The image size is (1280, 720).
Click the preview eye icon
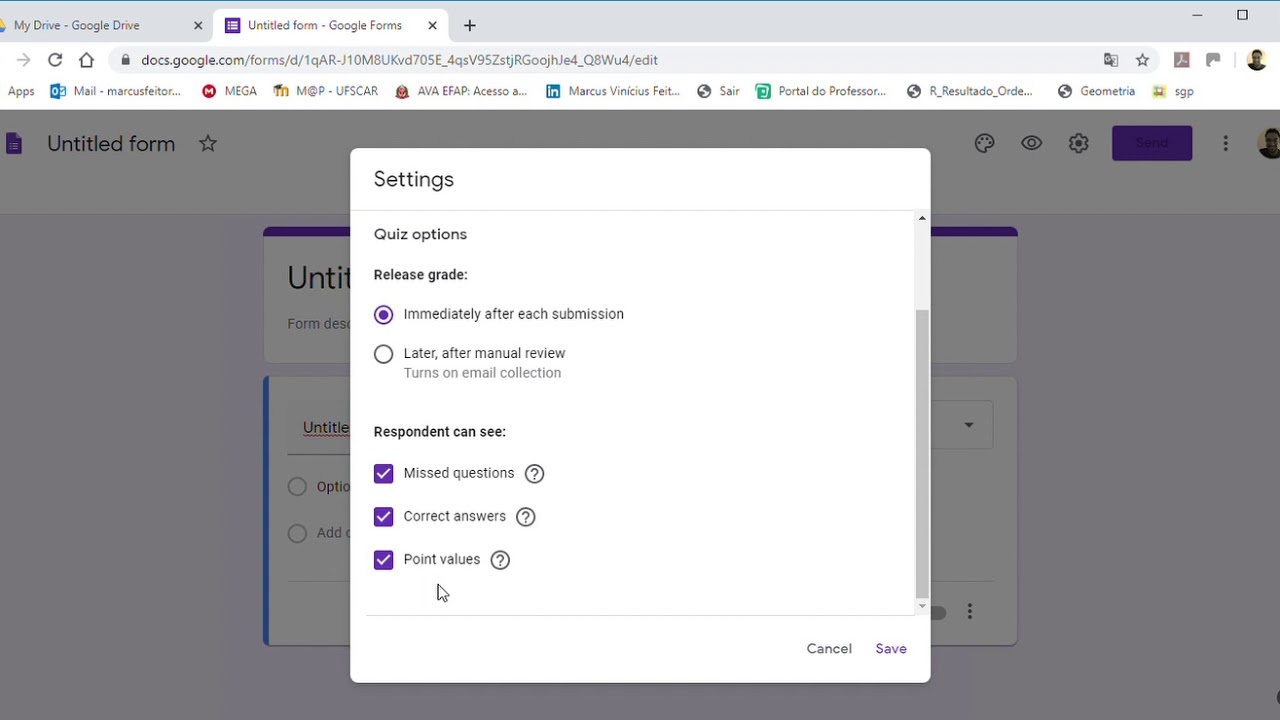pos(1031,144)
